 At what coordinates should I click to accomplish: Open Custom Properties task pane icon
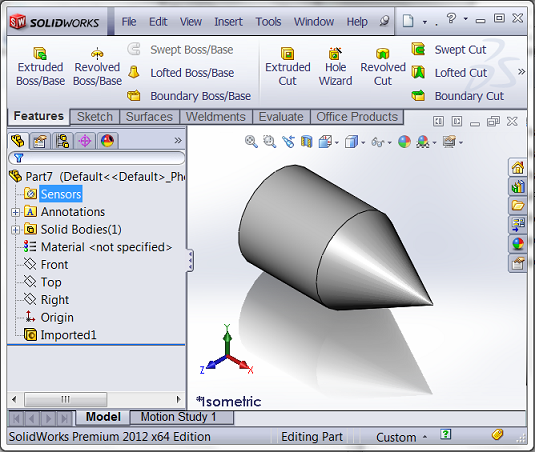pos(518,263)
